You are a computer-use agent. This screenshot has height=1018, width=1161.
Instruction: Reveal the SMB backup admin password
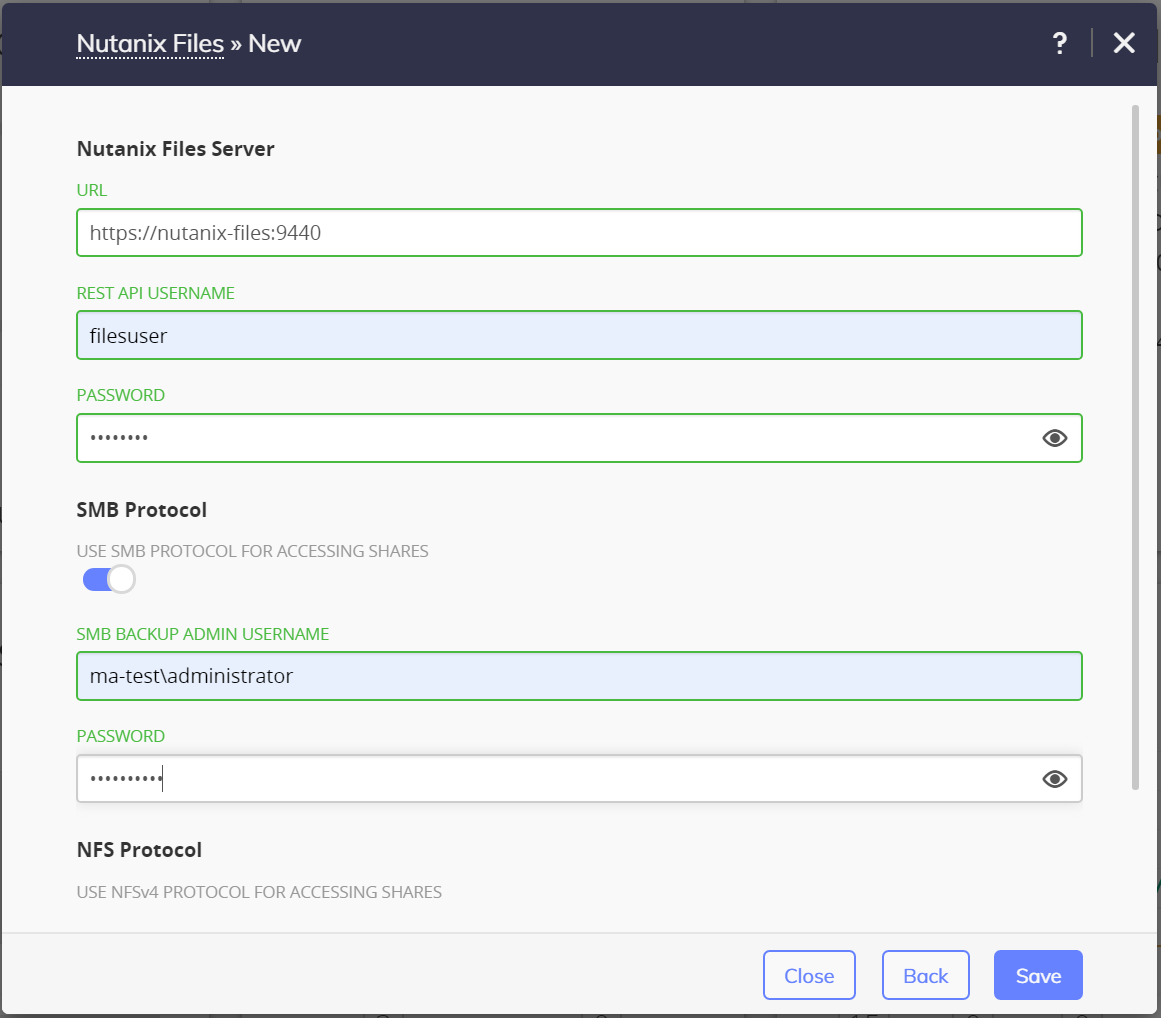(1054, 779)
